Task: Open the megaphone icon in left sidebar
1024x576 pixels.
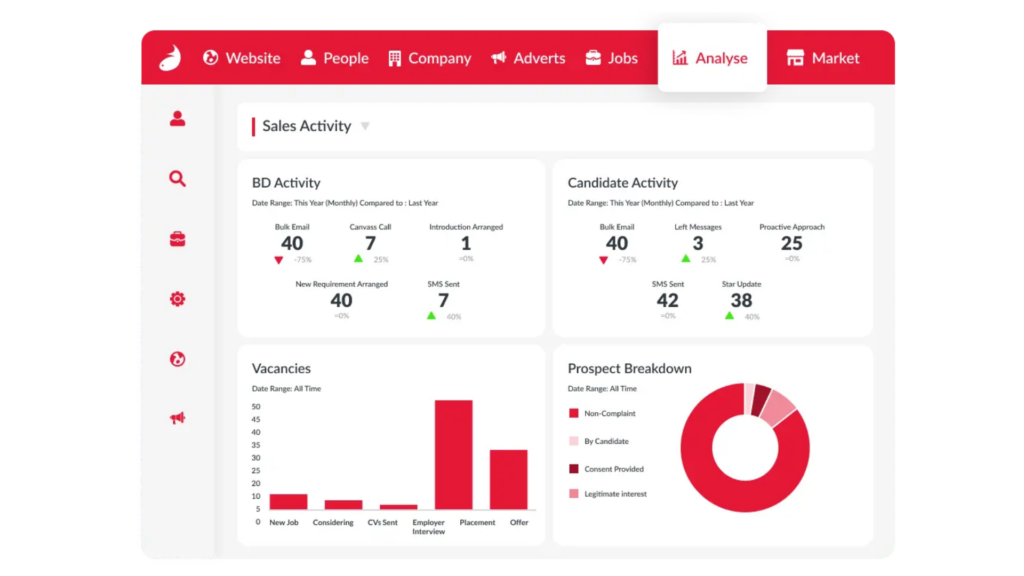Action: pyautogui.click(x=177, y=418)
